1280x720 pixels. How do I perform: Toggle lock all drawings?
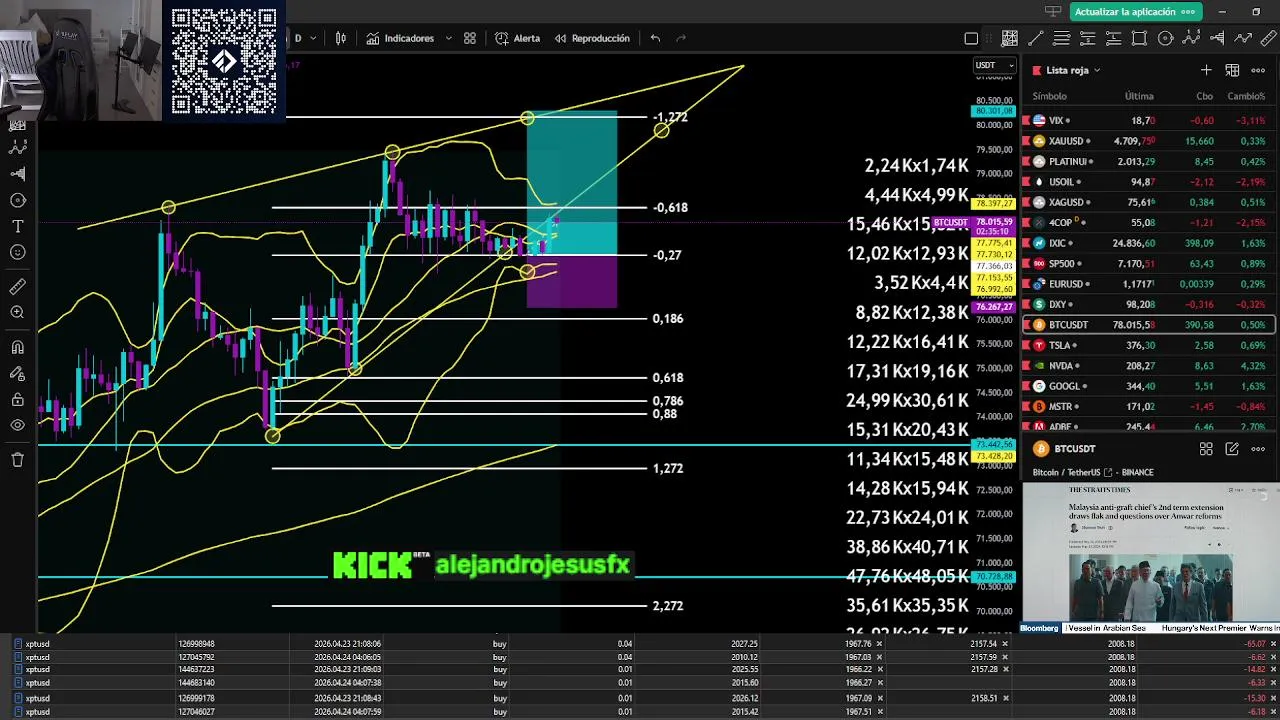(x=17, y=400)
